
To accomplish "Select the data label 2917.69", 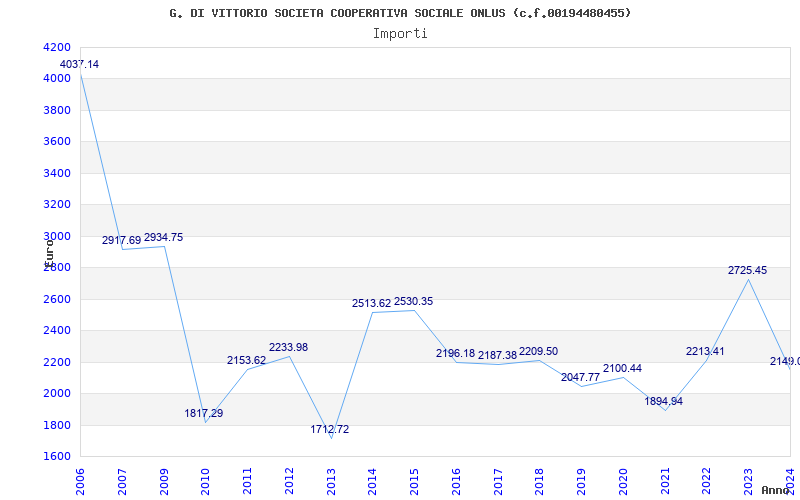I will tap(121, 240).
